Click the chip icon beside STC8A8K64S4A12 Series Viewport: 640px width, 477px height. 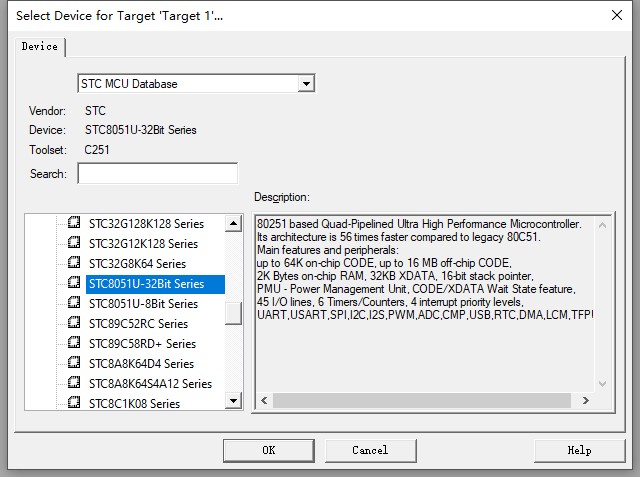click(x=74, y=382)
